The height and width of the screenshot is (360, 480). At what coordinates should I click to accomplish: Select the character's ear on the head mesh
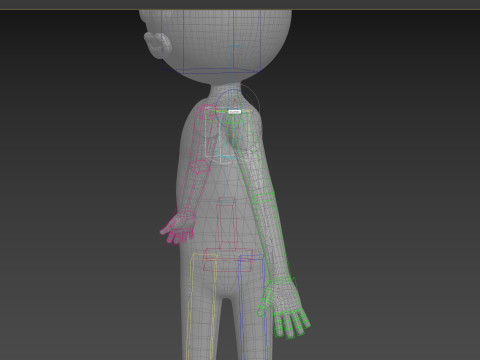(x=158, y=46)
